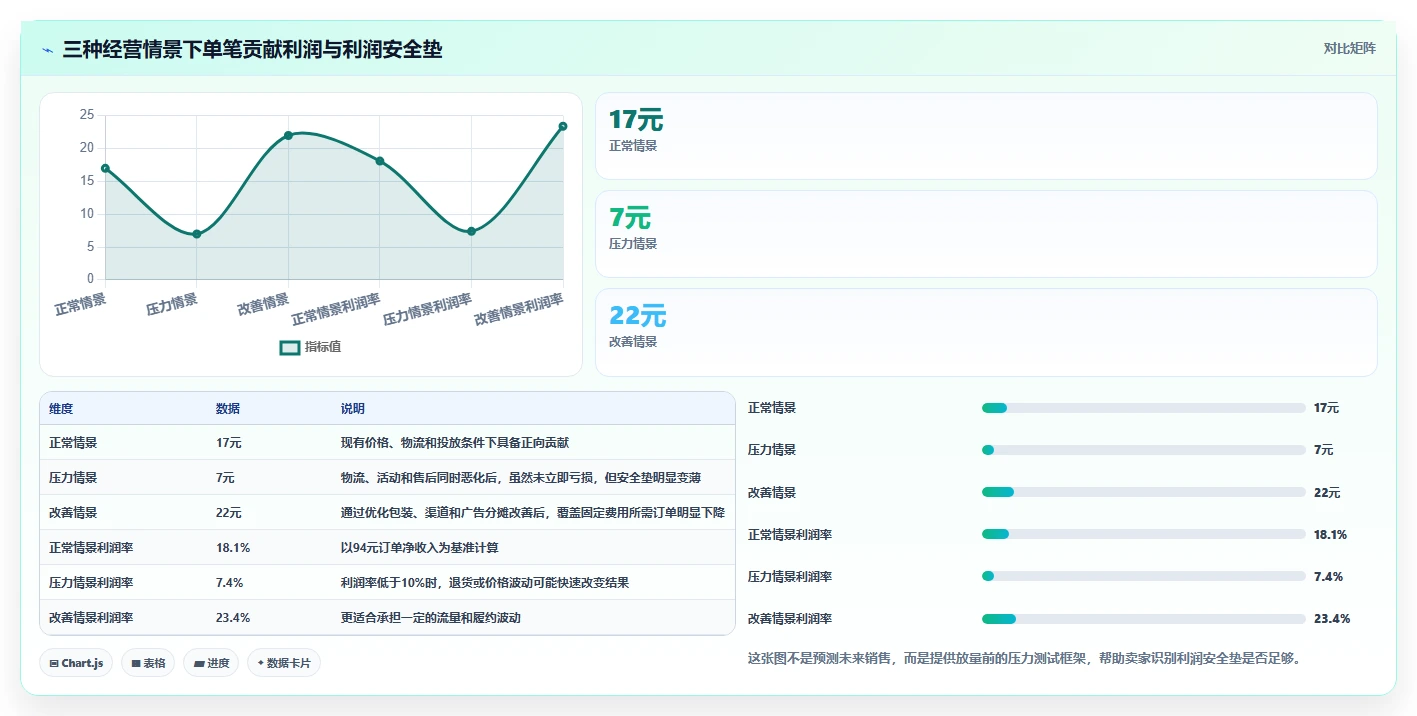Image resolution: width=1417 pixels, height=716 pixels.
Task: Click the 18.1% table value
Action: click(233, 548)
